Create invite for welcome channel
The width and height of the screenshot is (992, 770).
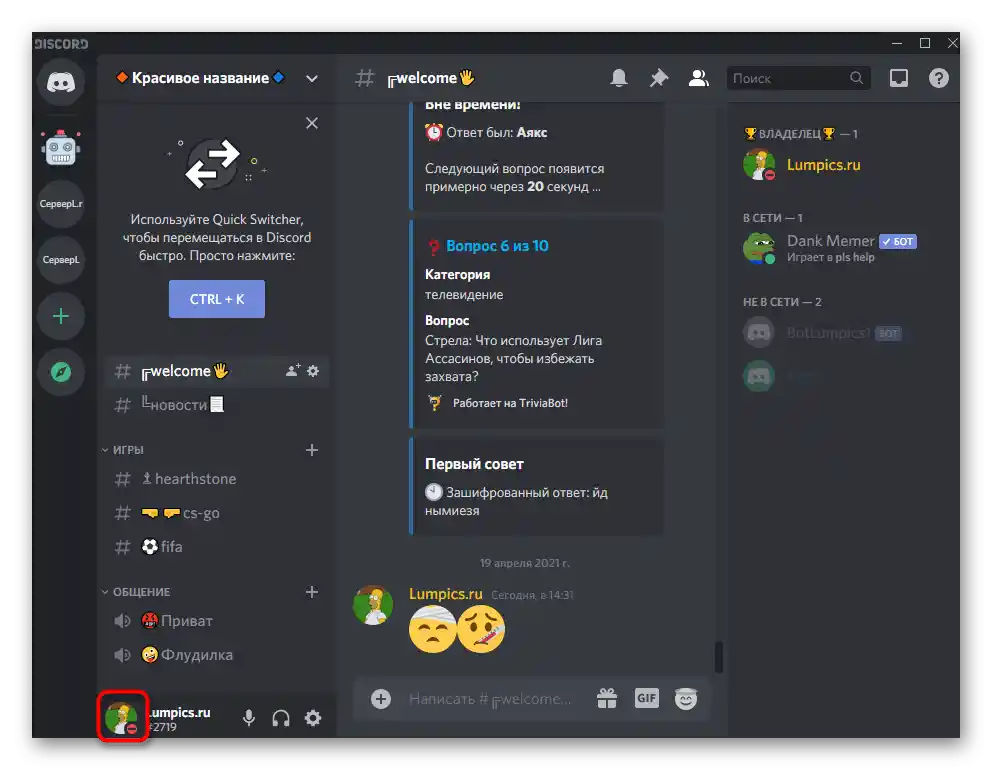click(x=293, y=371)
